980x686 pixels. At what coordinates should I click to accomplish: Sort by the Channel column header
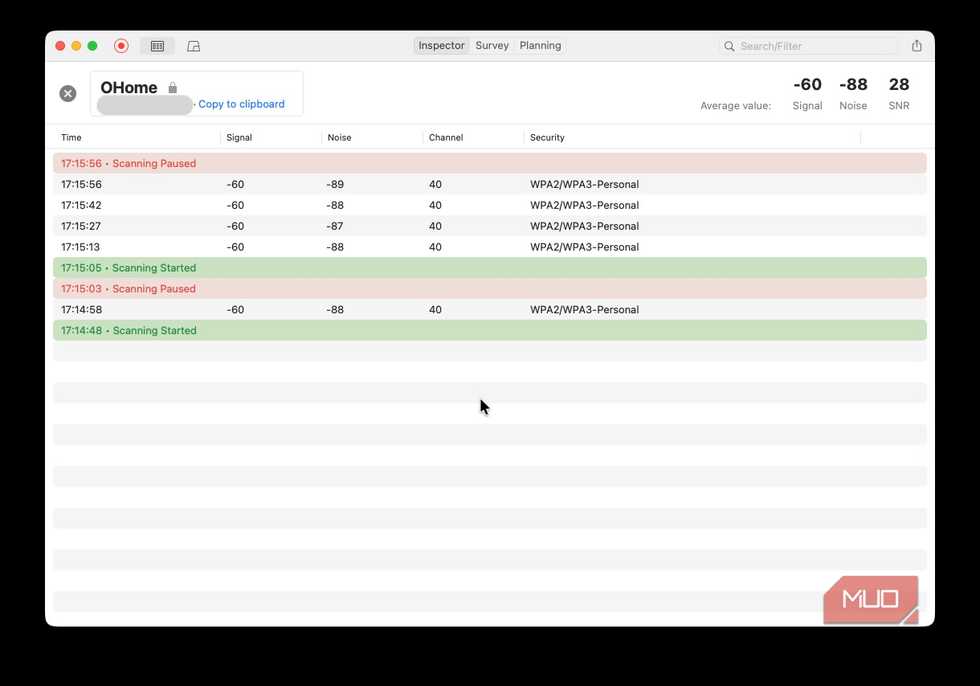click(x=446, y=137)
